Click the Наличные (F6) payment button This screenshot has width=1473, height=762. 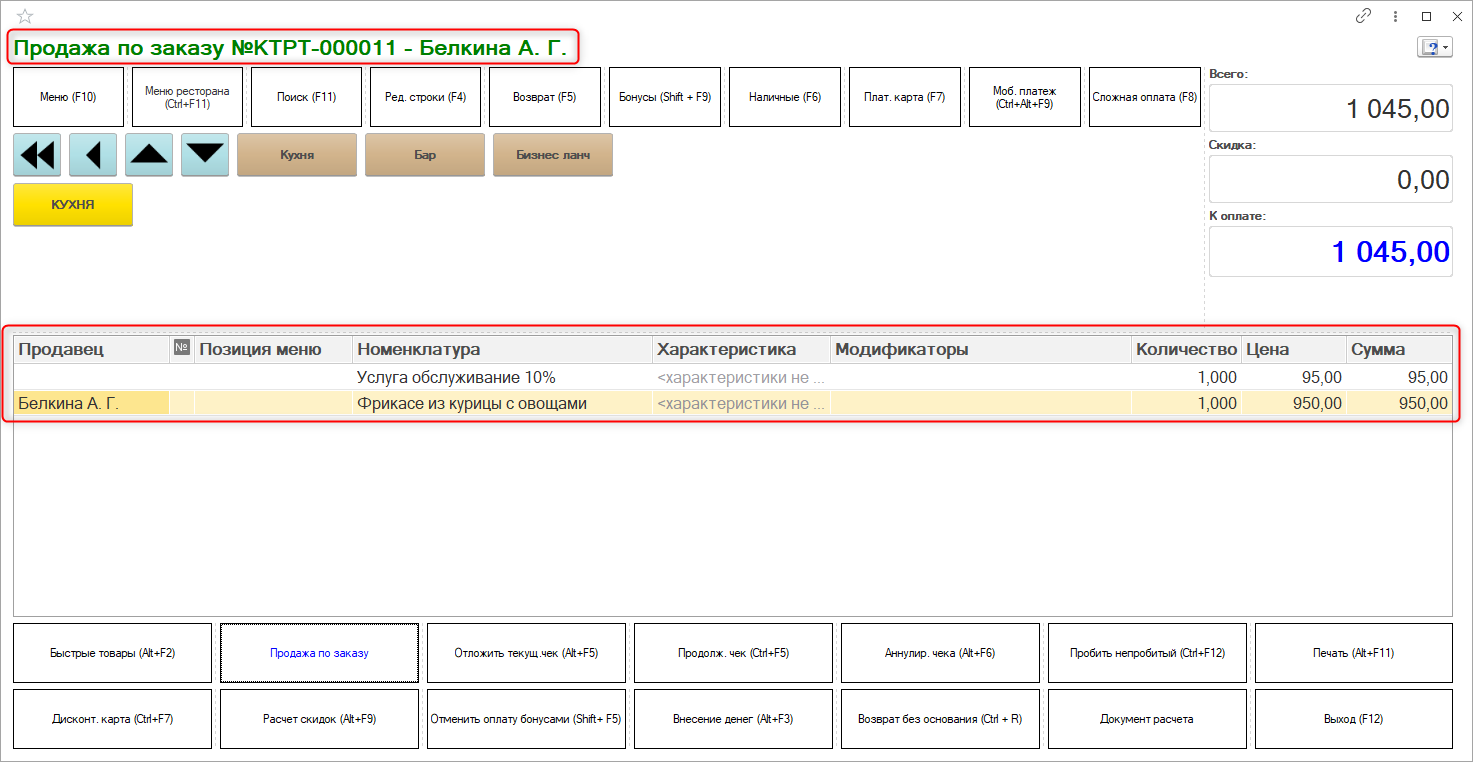(x=785, y=97)
